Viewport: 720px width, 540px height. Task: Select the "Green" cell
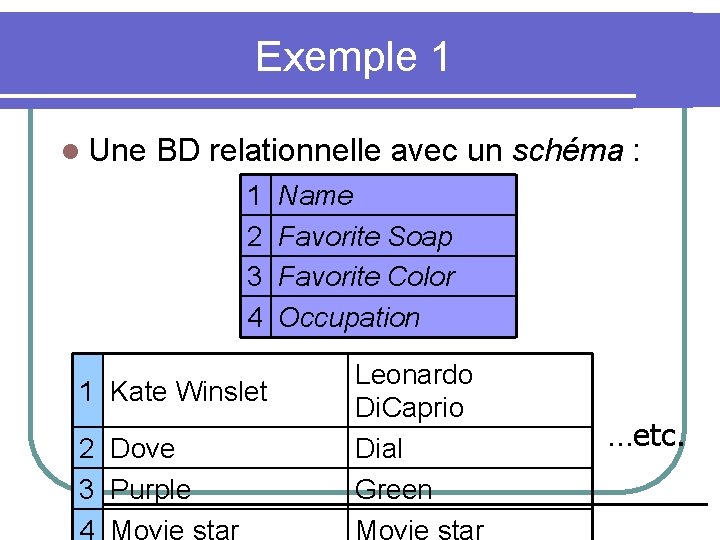coord(394,490)
